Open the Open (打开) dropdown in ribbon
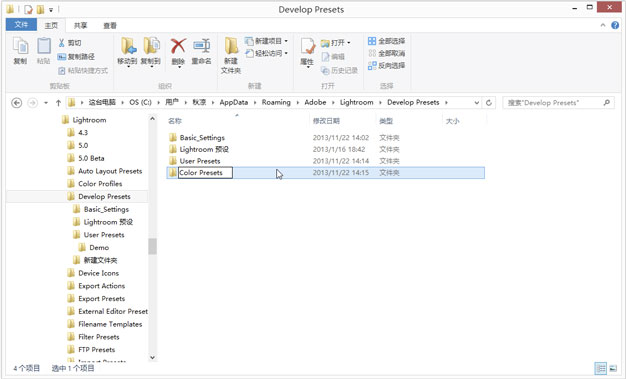The width and height of the screenshot is (626, 379). 336,43
